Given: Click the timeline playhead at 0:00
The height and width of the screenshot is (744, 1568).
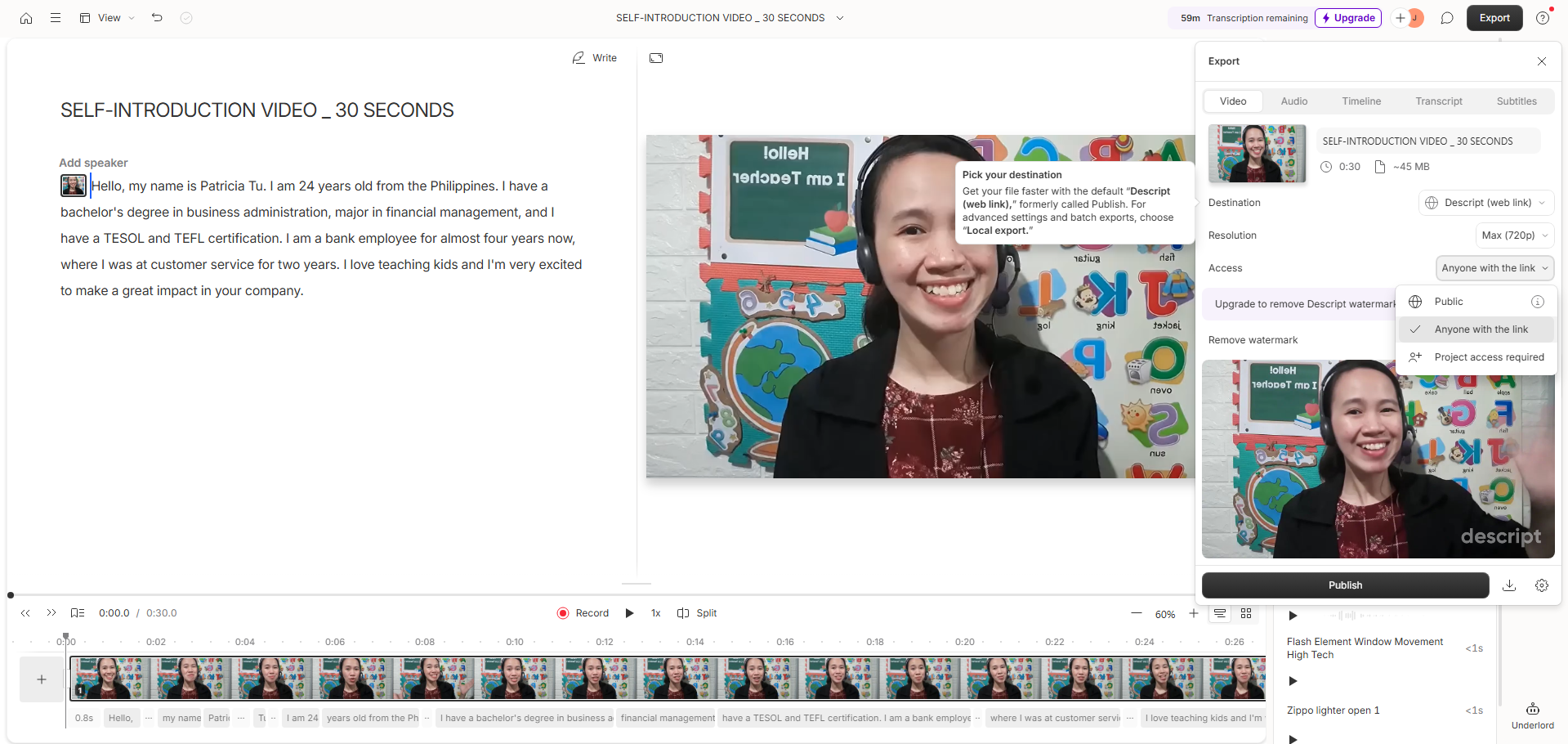Looking at the screenshot, I should (x=66, y=638).
